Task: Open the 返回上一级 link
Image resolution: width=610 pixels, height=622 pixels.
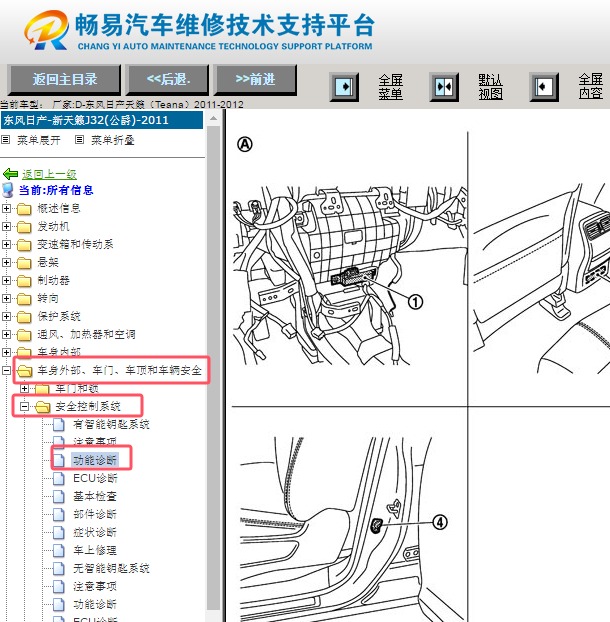Action: point(49,174)
